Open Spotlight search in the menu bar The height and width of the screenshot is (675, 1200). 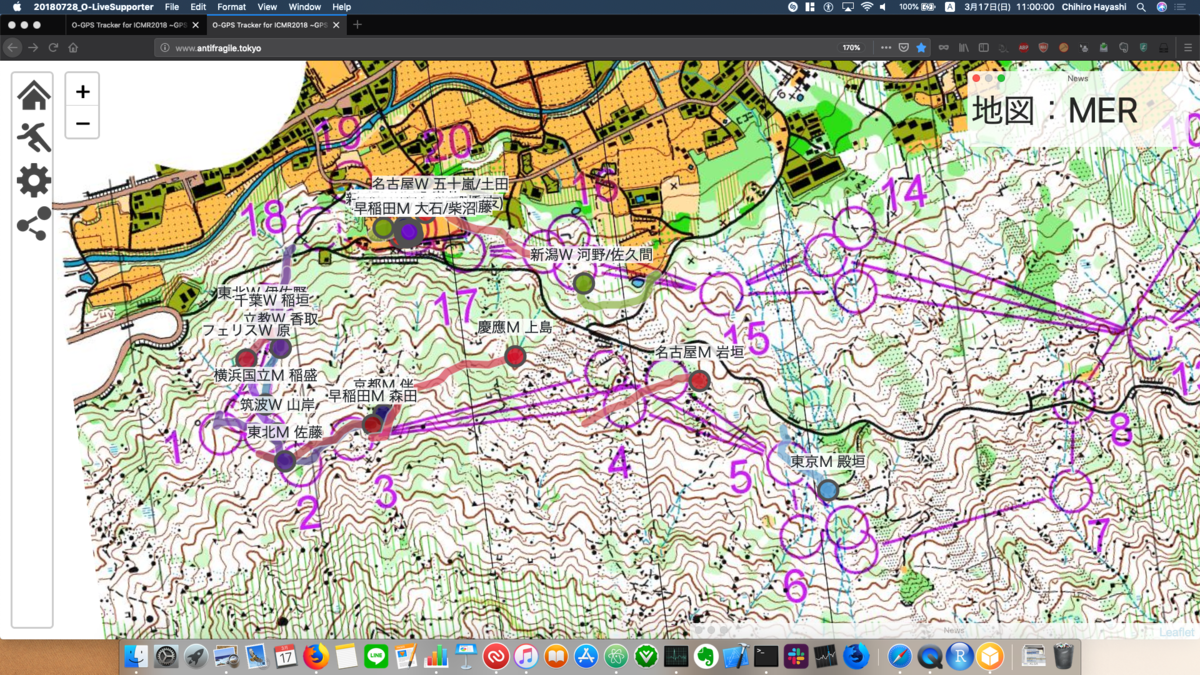[1141, 7]
